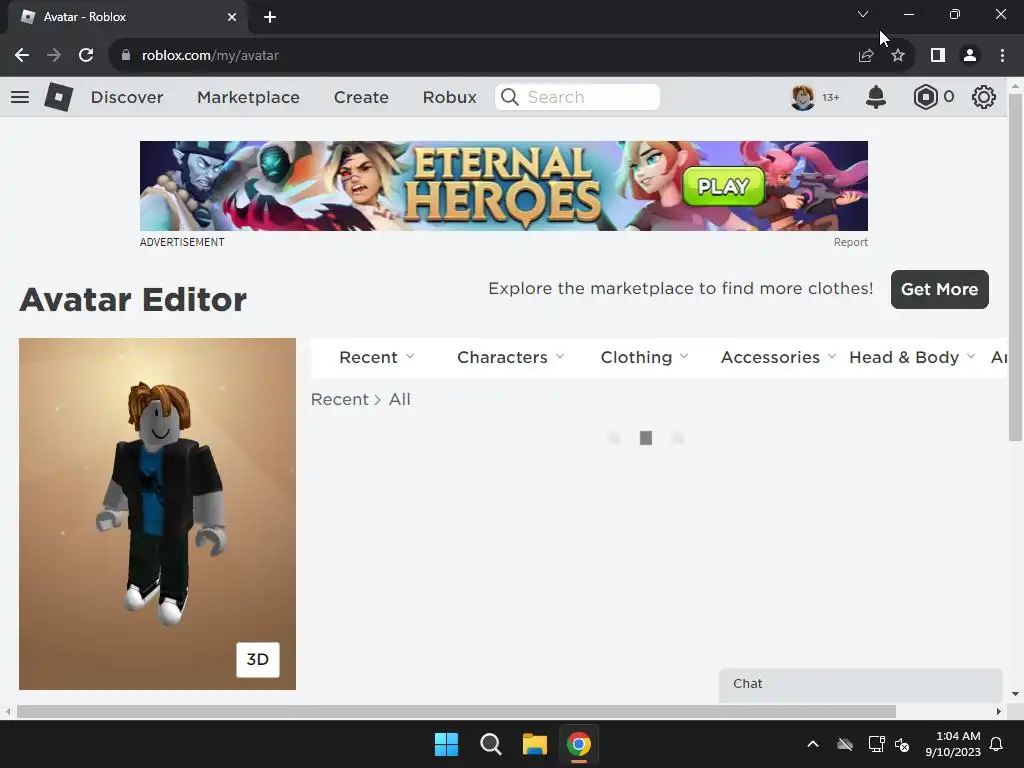Expand the Accessories dropdown tab
1024x768 pixels.
tap(778, 357)
